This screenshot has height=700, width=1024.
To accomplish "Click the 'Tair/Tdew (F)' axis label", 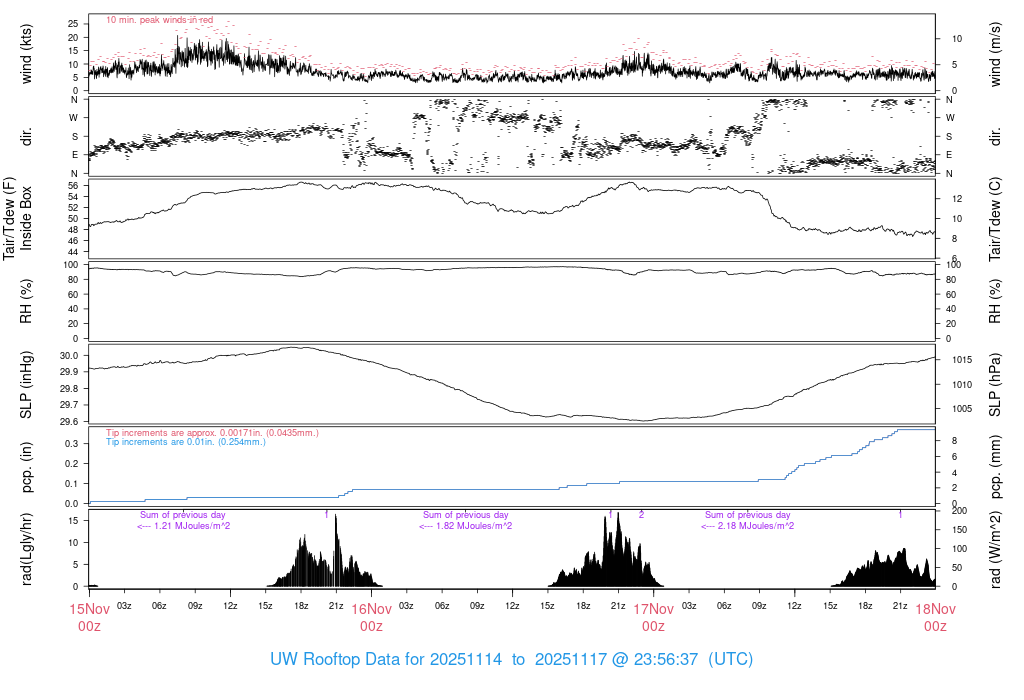I will (9, 218).
